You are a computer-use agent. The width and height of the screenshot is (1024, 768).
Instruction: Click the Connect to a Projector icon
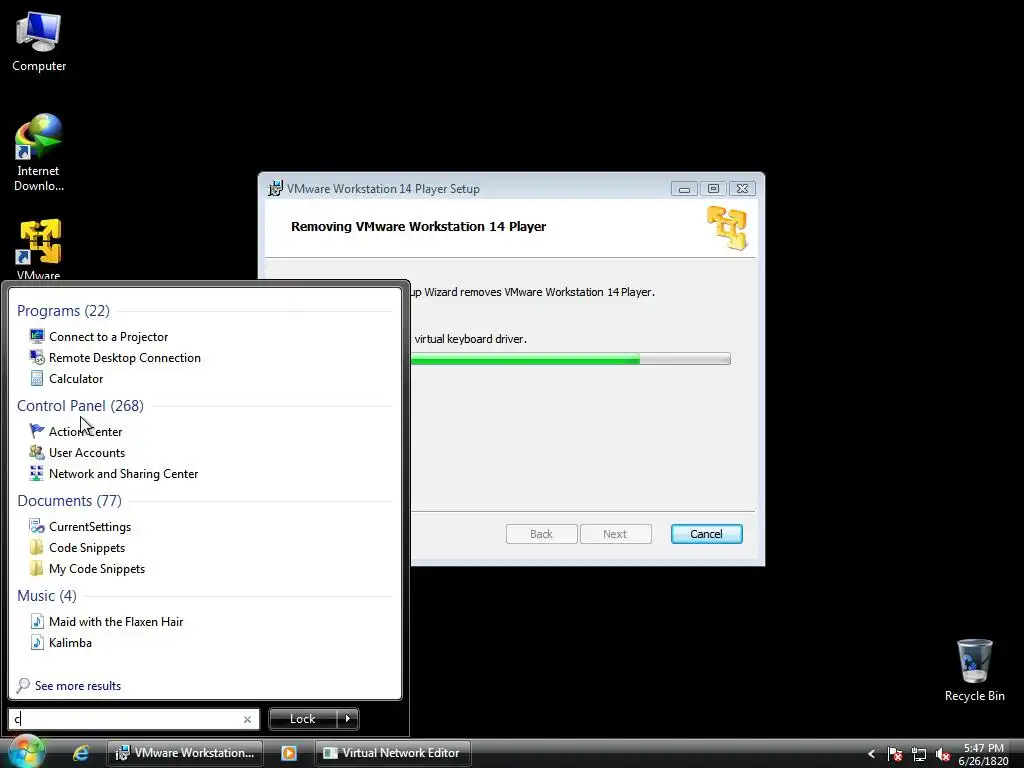point(37,336)
